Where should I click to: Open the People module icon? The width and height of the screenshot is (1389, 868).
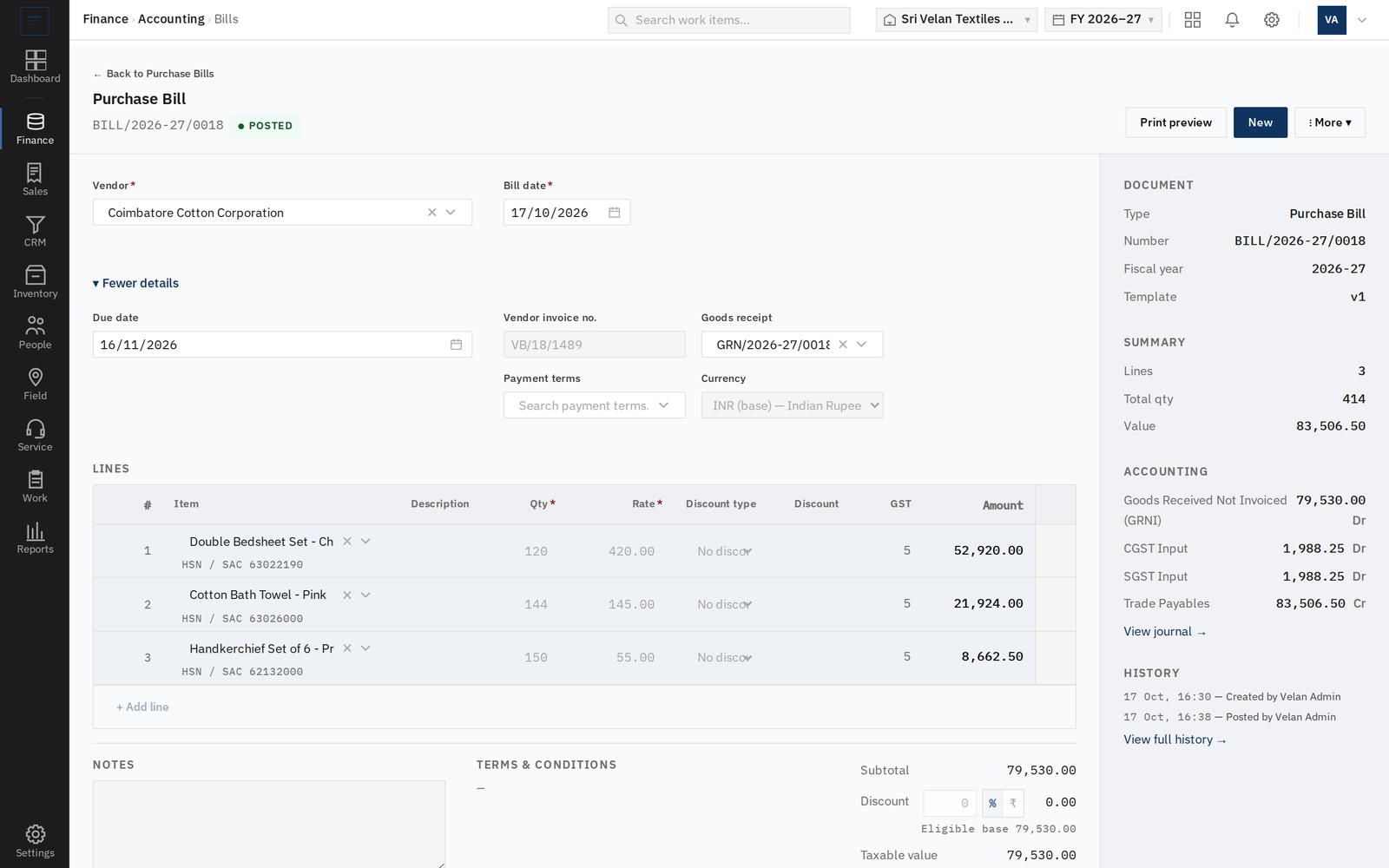[35, 325]
